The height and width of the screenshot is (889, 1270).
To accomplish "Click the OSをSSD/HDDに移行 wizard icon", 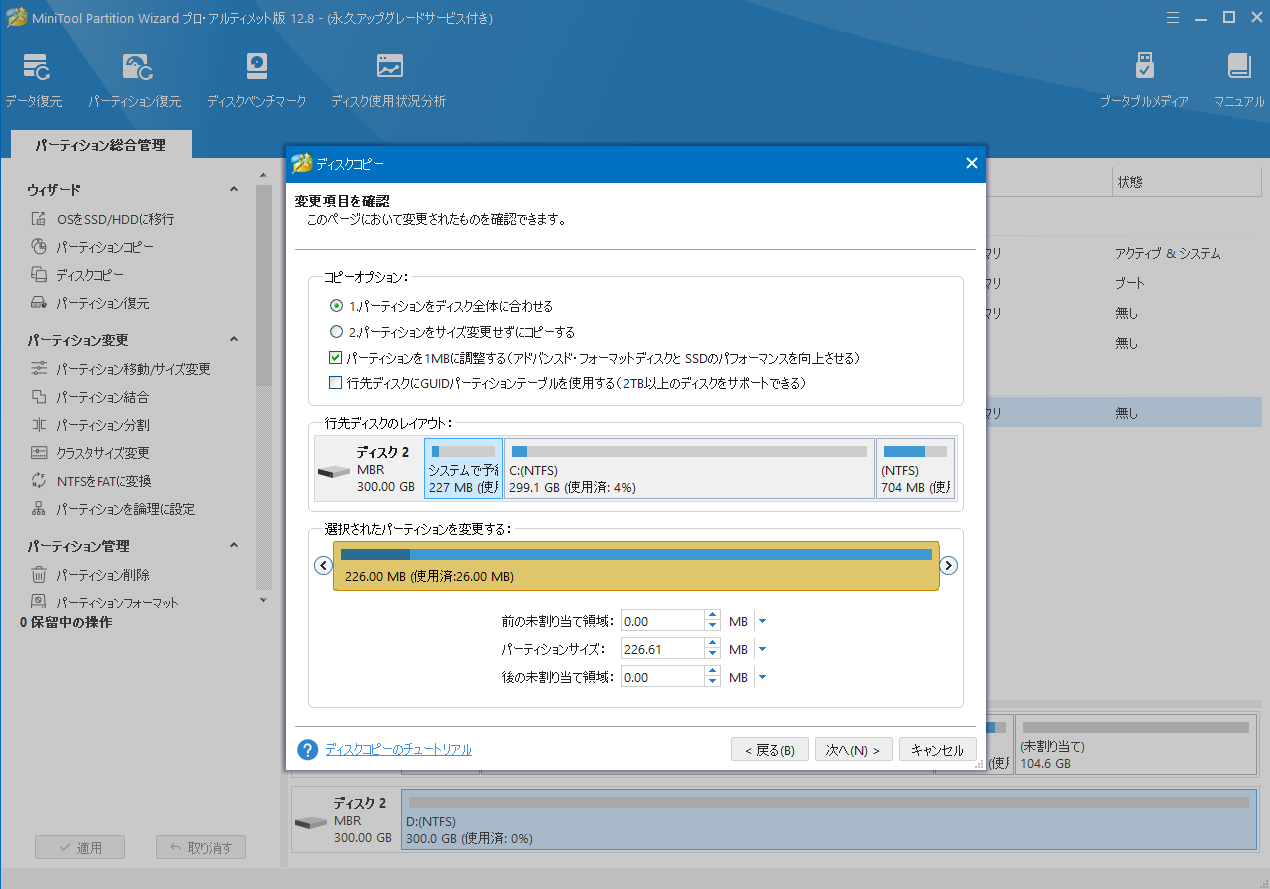I will pyautogui.click(x=39, y=219).
